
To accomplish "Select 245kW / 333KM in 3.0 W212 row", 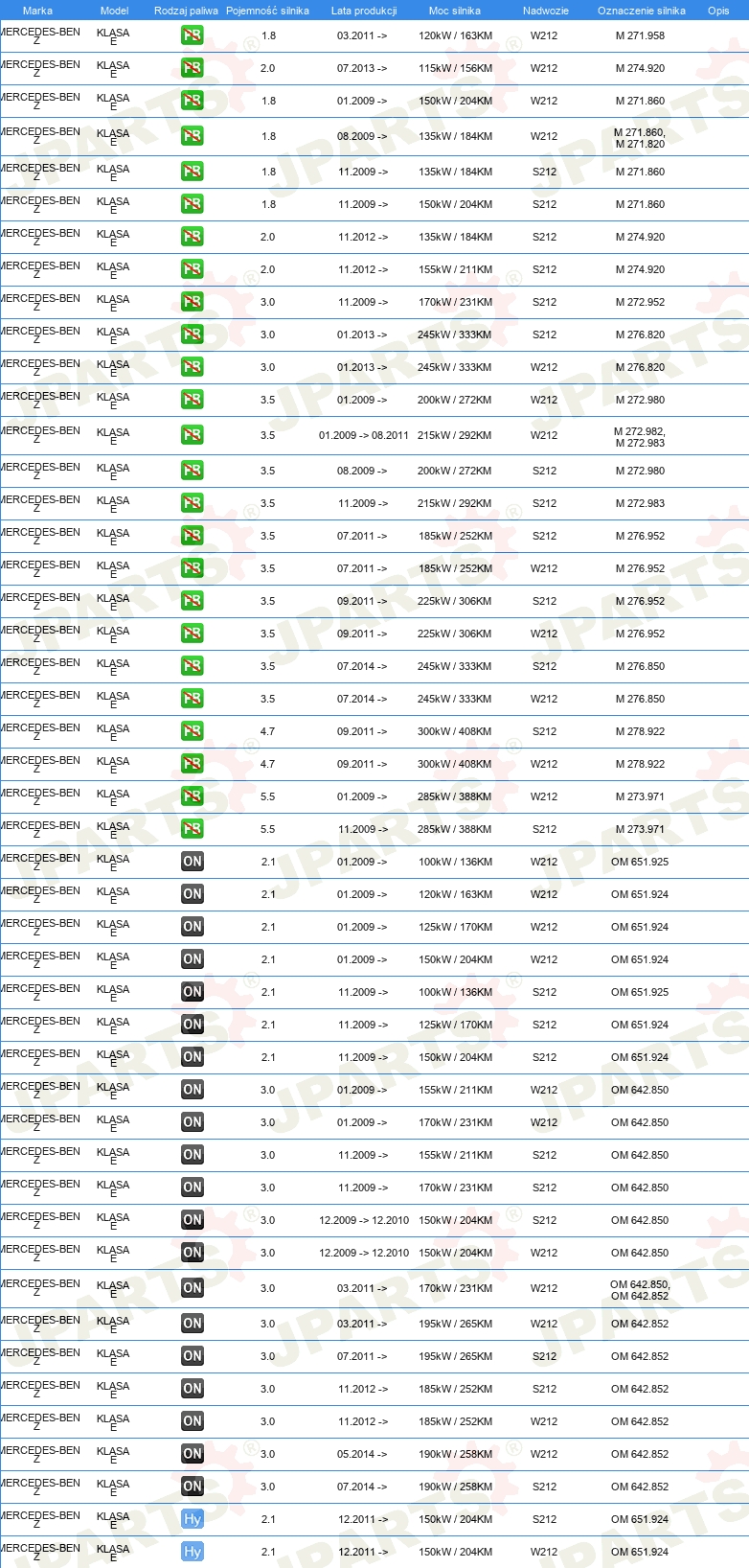I will (x=455, y=367).
